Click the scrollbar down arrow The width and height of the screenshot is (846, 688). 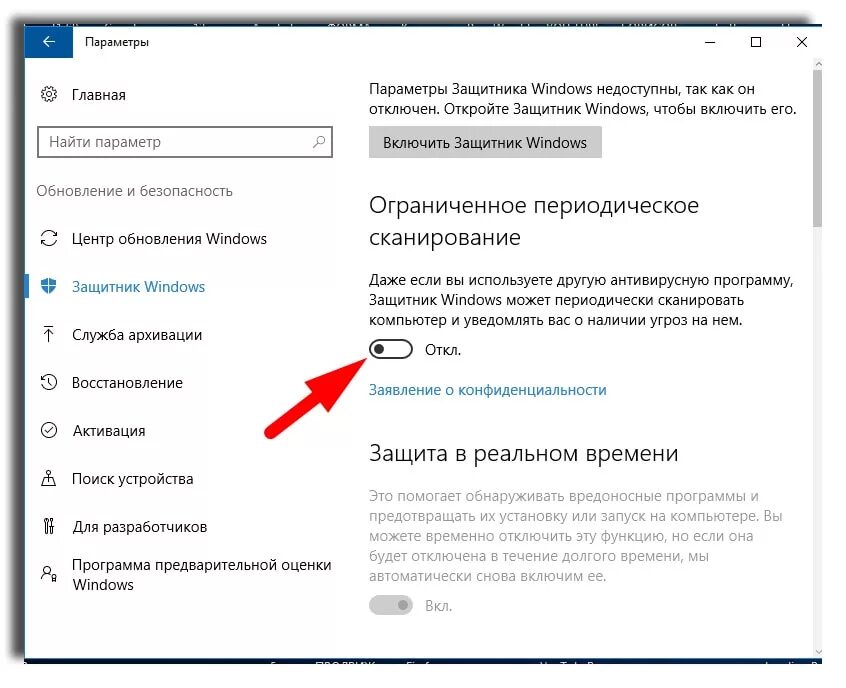tap(818, 652)
